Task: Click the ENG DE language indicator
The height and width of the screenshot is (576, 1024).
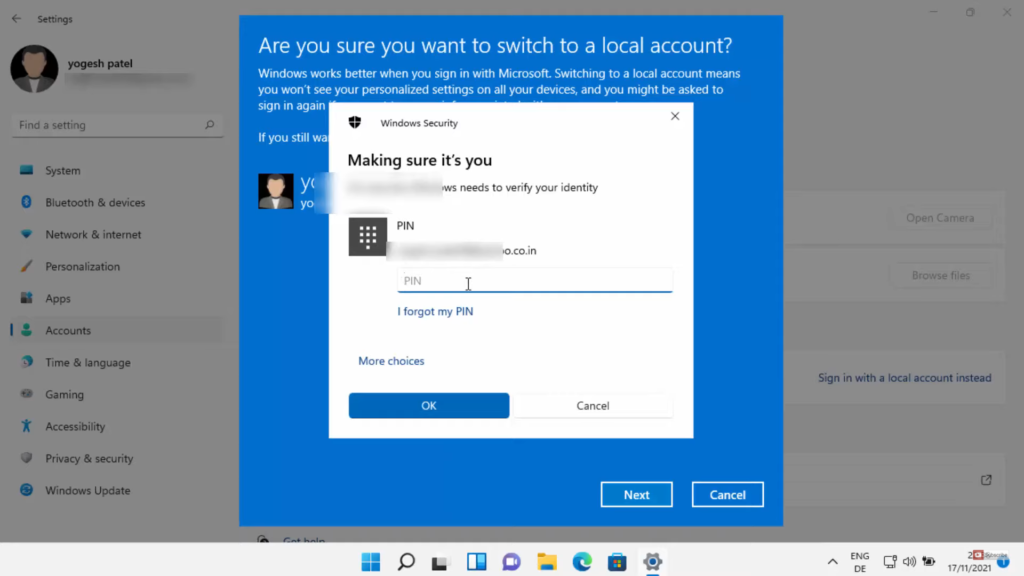Action: 859,562
